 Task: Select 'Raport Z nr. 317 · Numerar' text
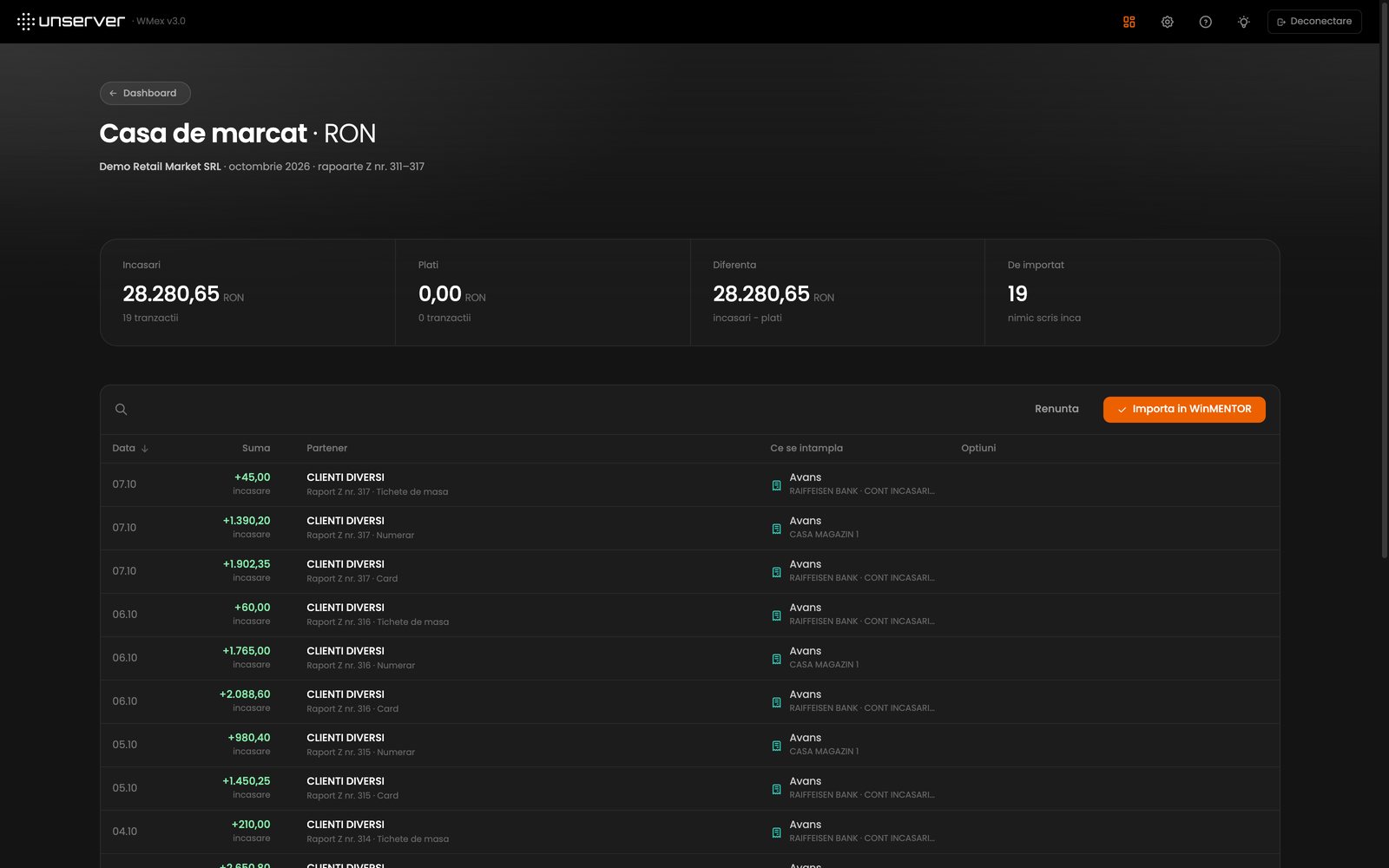(x=360, y=536)
